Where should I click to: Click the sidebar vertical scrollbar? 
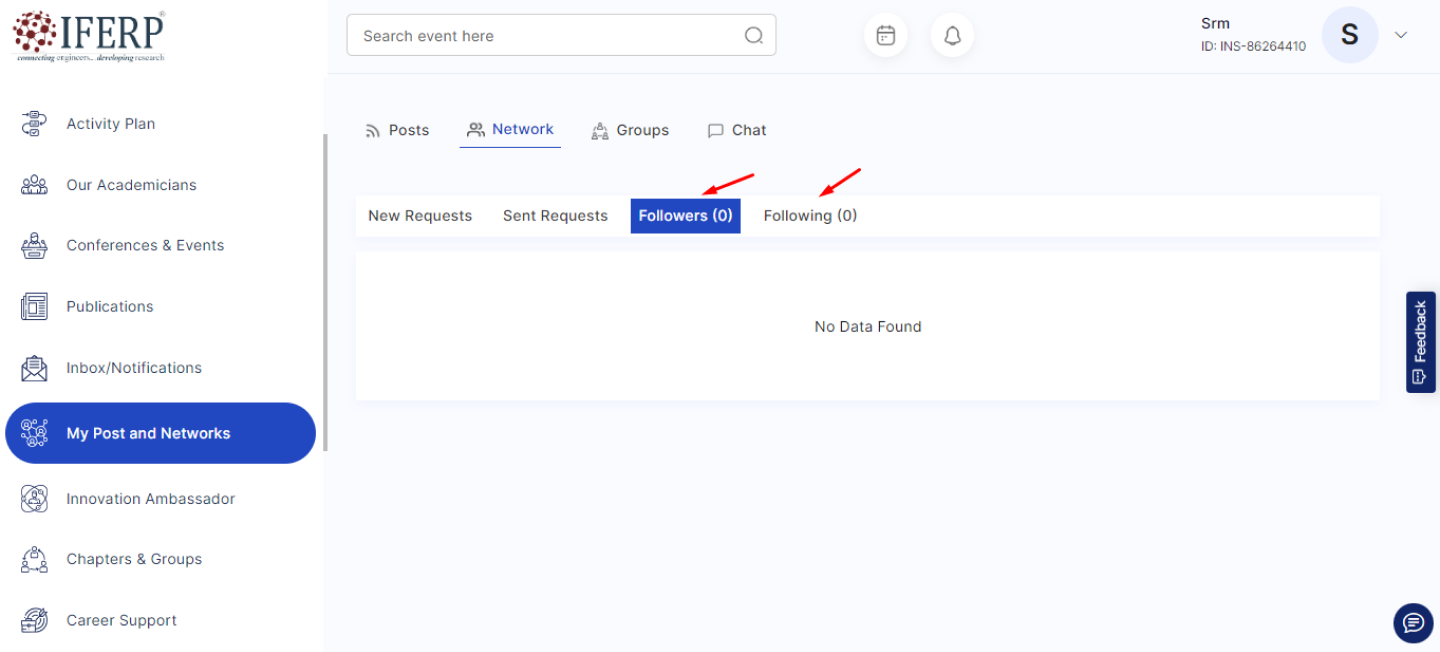[324, 290]
